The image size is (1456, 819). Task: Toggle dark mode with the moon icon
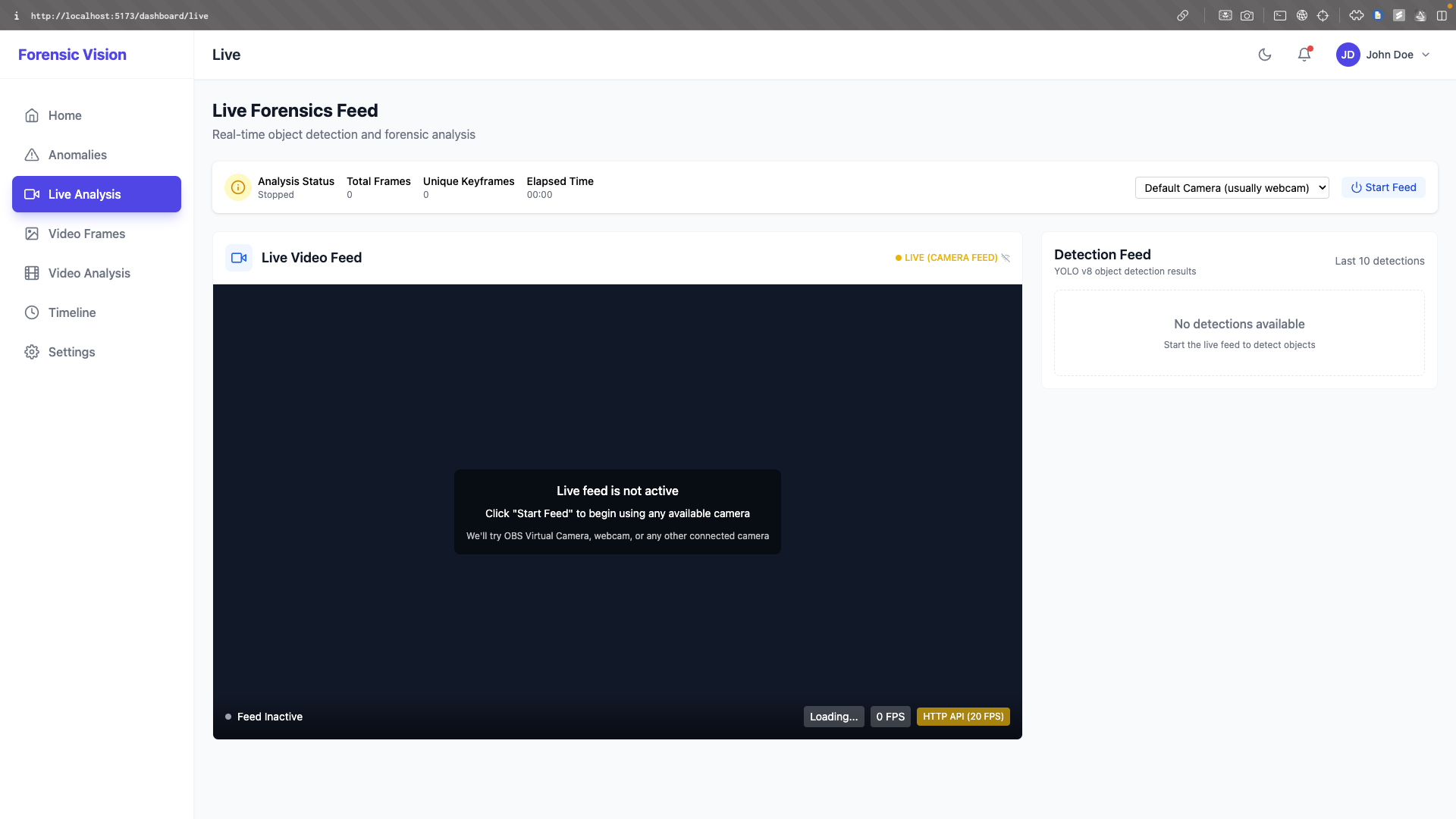1264,55
